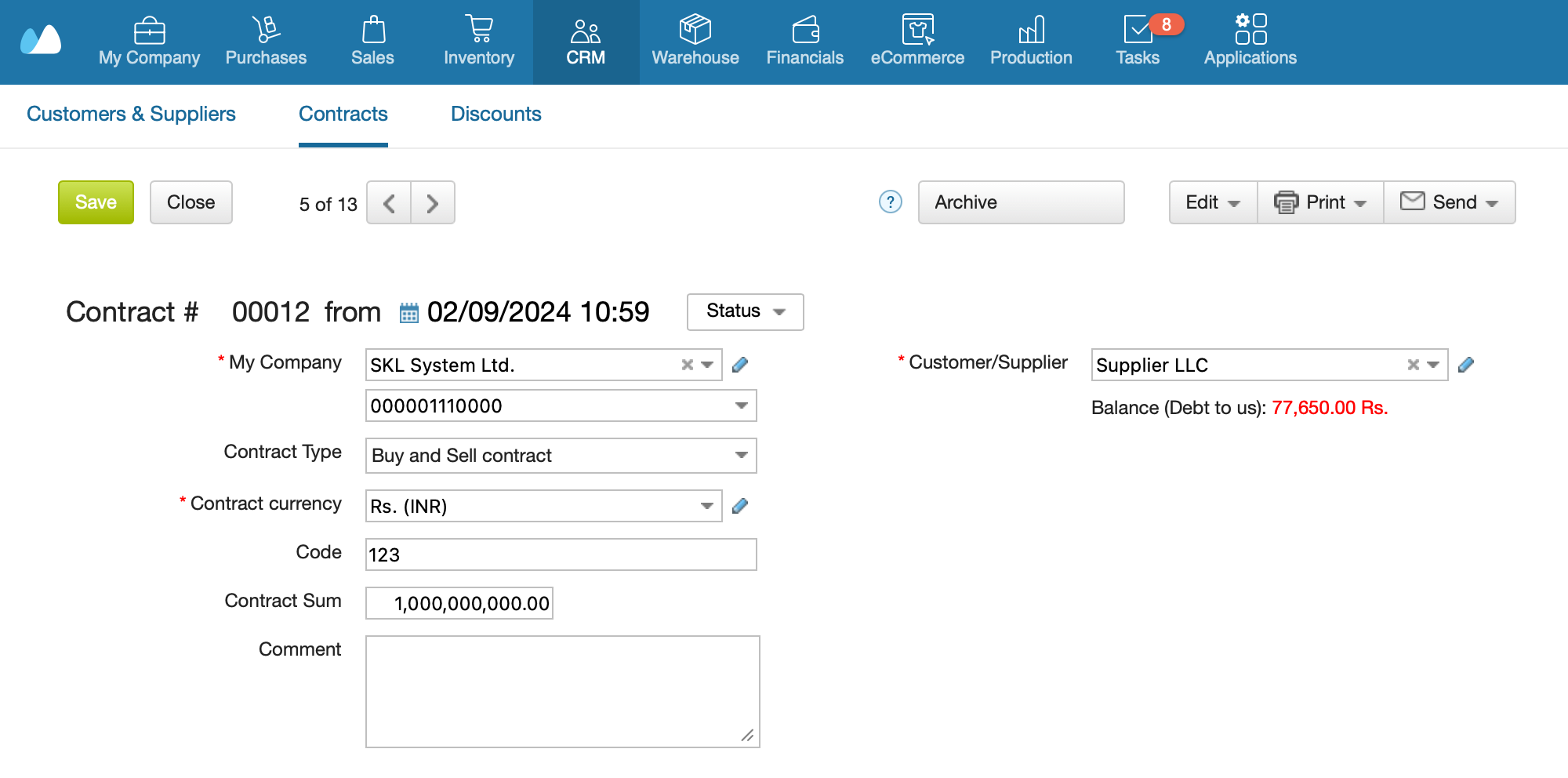Edit contract currency with the pencil icon

coord(739,506)
